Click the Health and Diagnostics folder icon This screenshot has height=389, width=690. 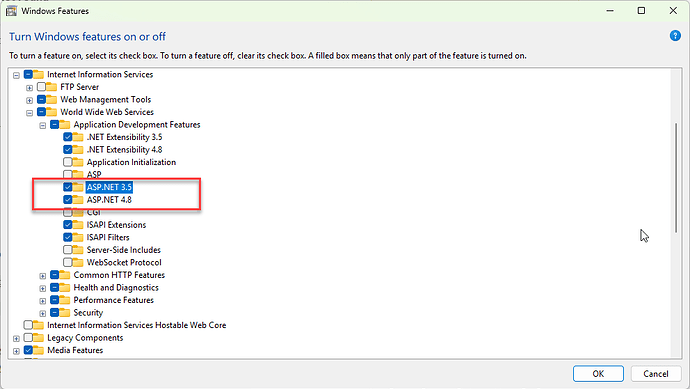(65, 287)
